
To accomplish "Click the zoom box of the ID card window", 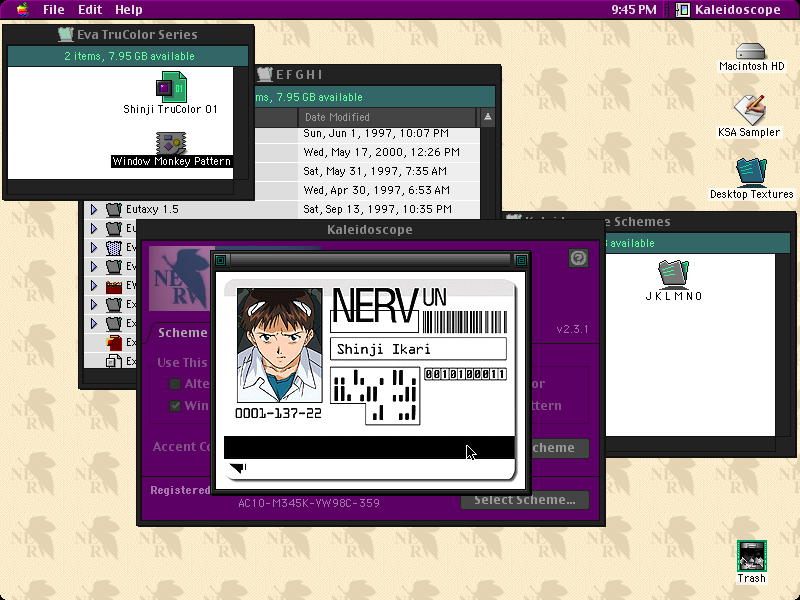I will click(521, 260).
